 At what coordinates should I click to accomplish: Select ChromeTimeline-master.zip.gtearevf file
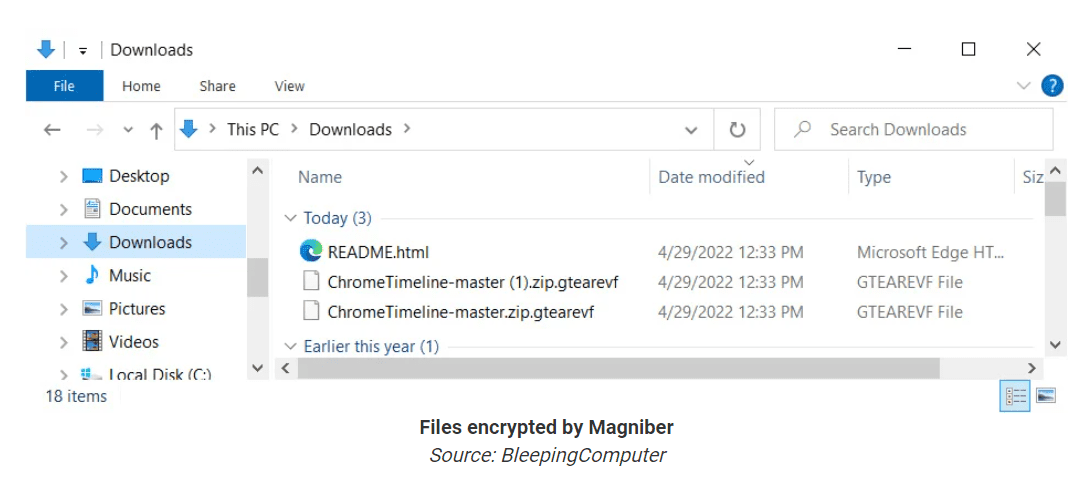461,312
